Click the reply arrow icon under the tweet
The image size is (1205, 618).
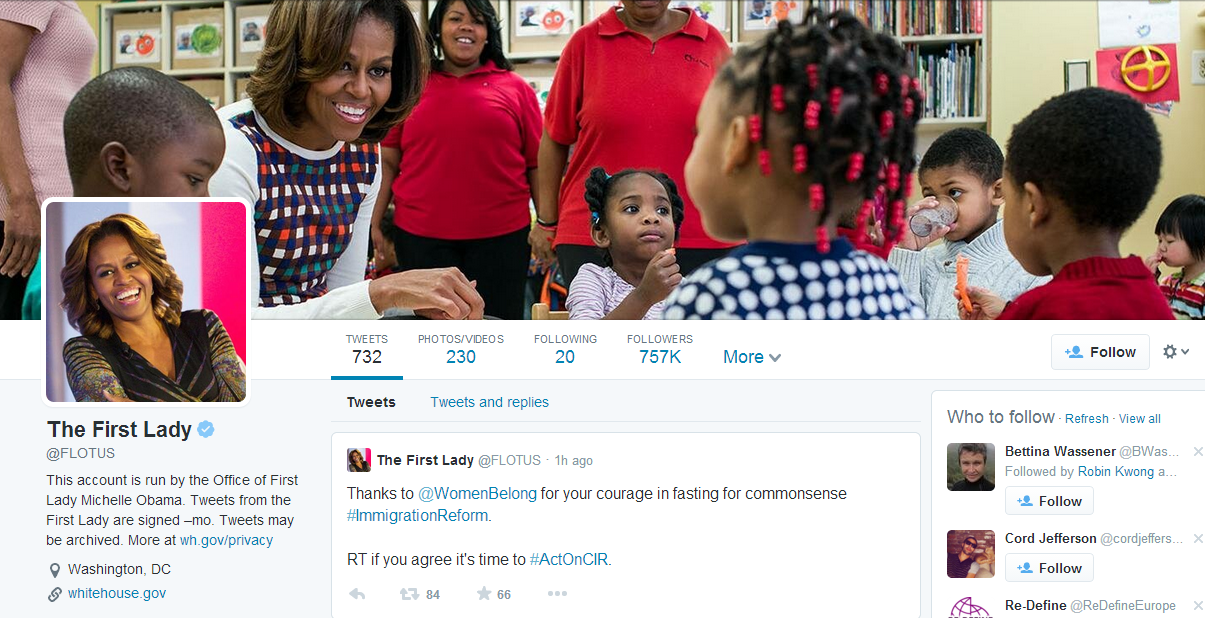click(357, 594)
